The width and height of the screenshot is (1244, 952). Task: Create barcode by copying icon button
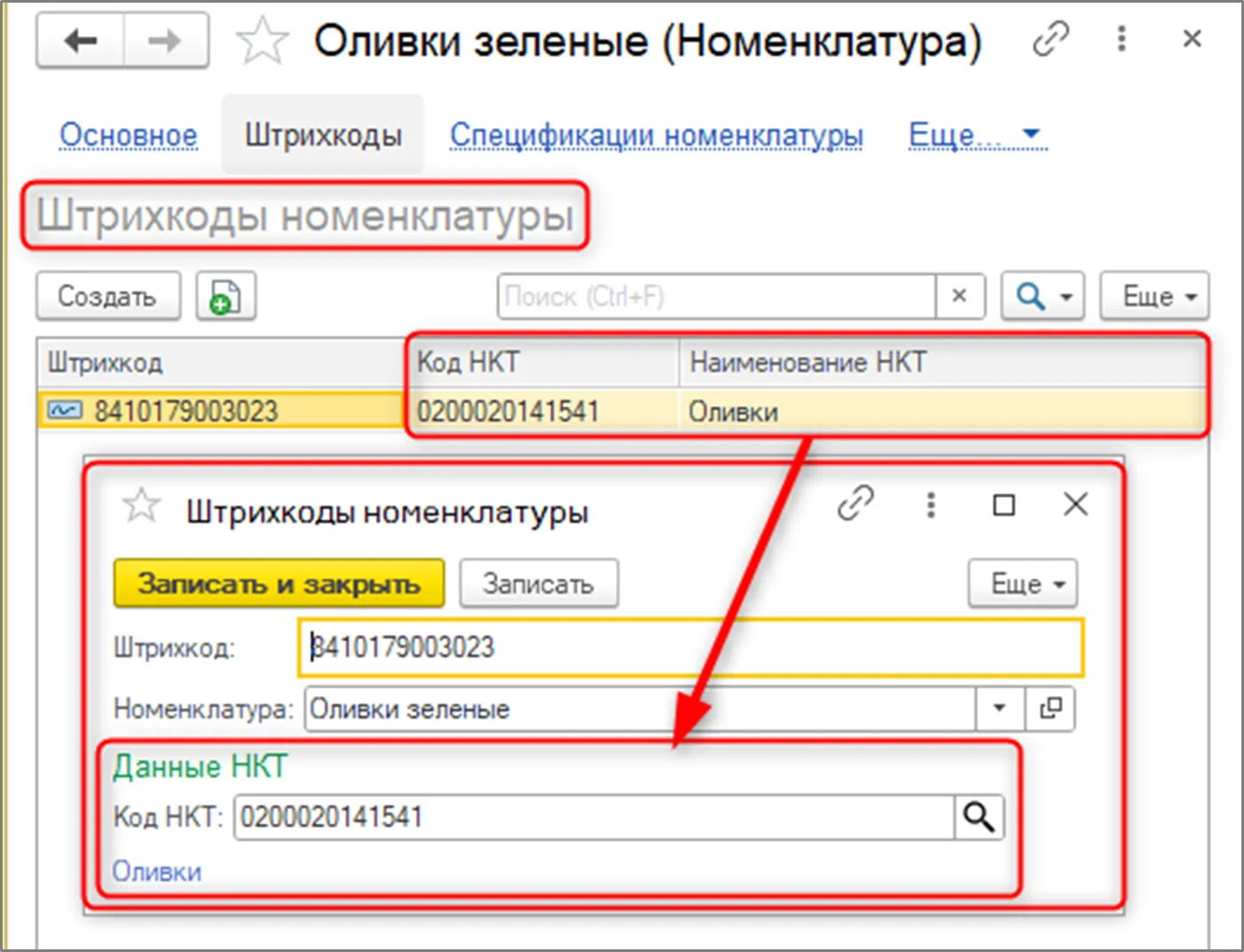pos(225,295)
